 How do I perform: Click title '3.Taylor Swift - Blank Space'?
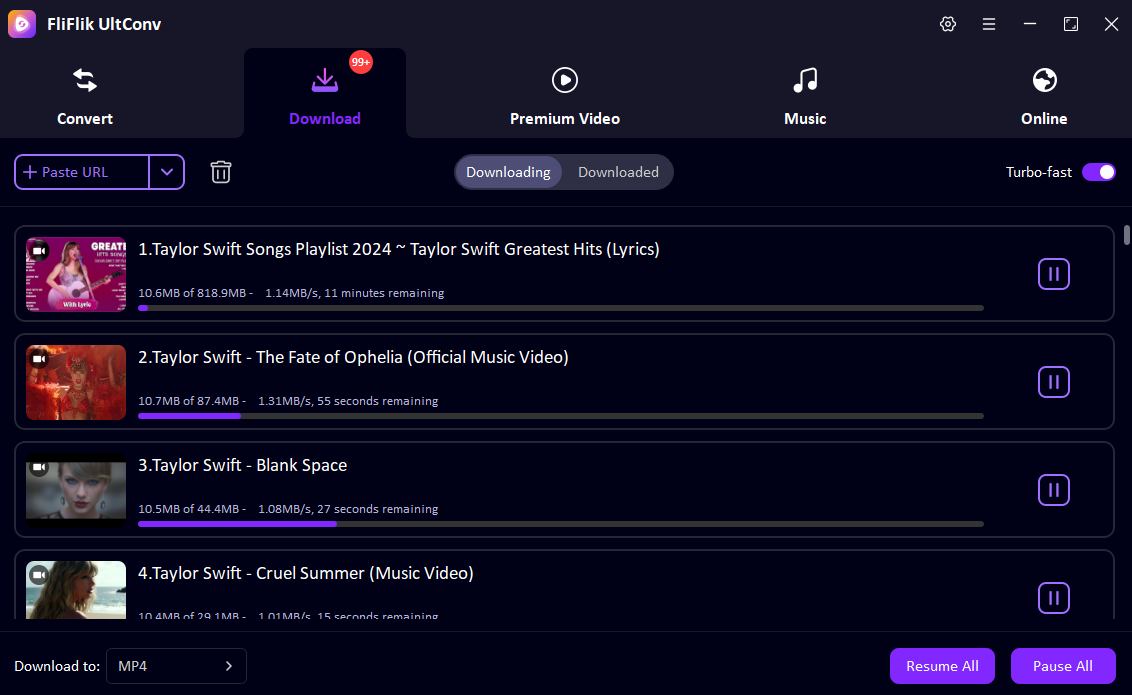coord(243,465)
